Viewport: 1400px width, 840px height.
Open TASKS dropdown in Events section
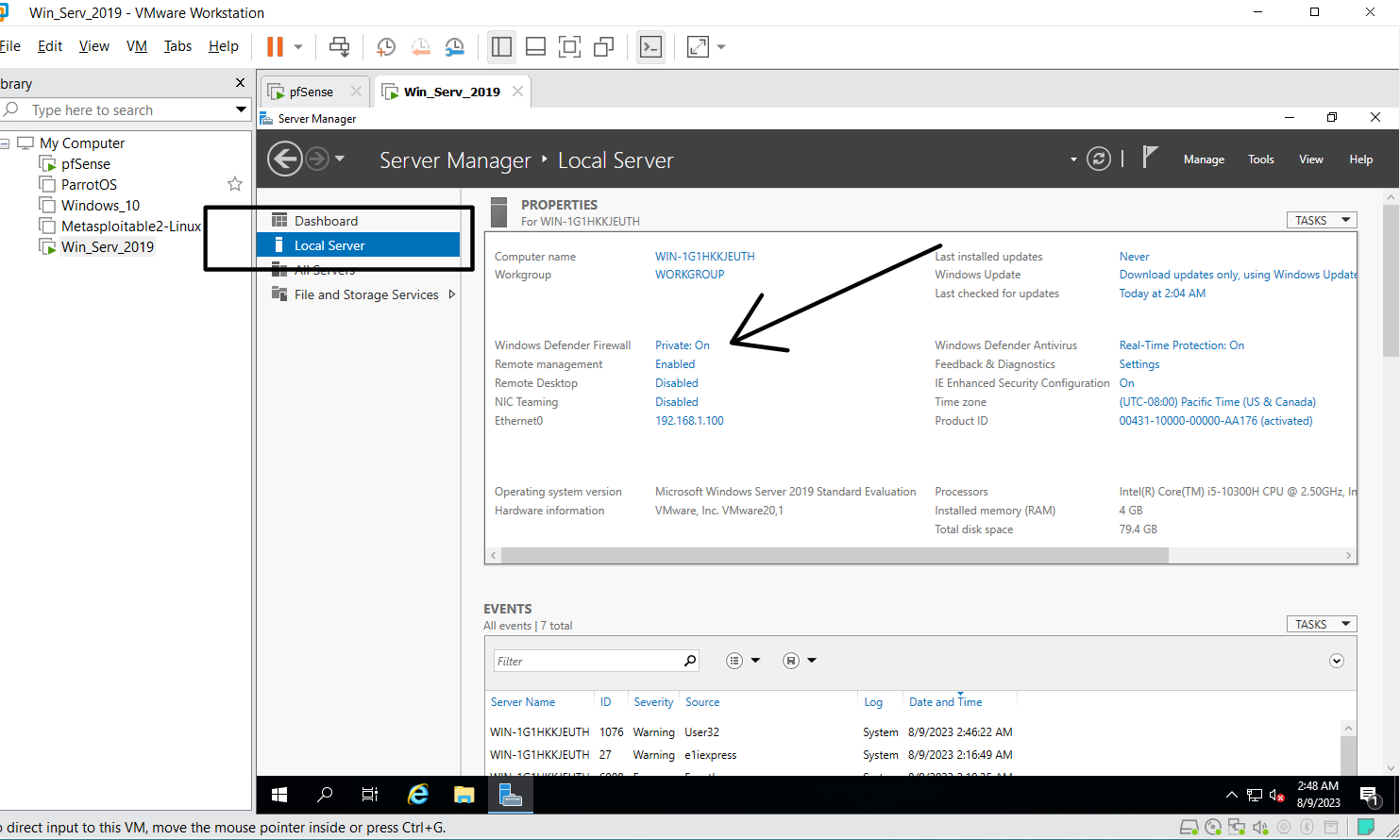tap(1322, 624)
